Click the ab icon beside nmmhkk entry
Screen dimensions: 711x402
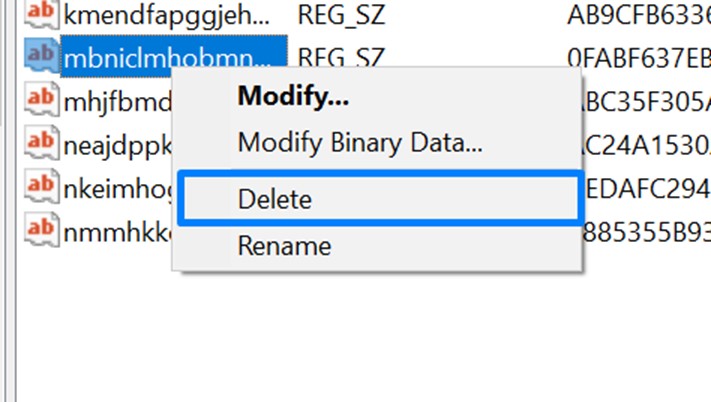[40, 229]
